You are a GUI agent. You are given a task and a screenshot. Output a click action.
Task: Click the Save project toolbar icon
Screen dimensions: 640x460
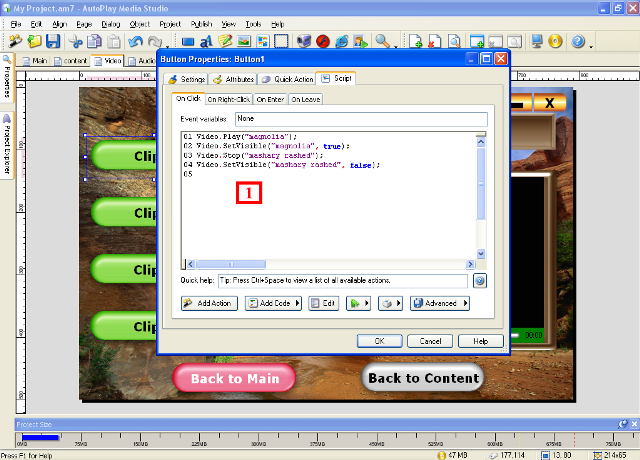(52, 42)
